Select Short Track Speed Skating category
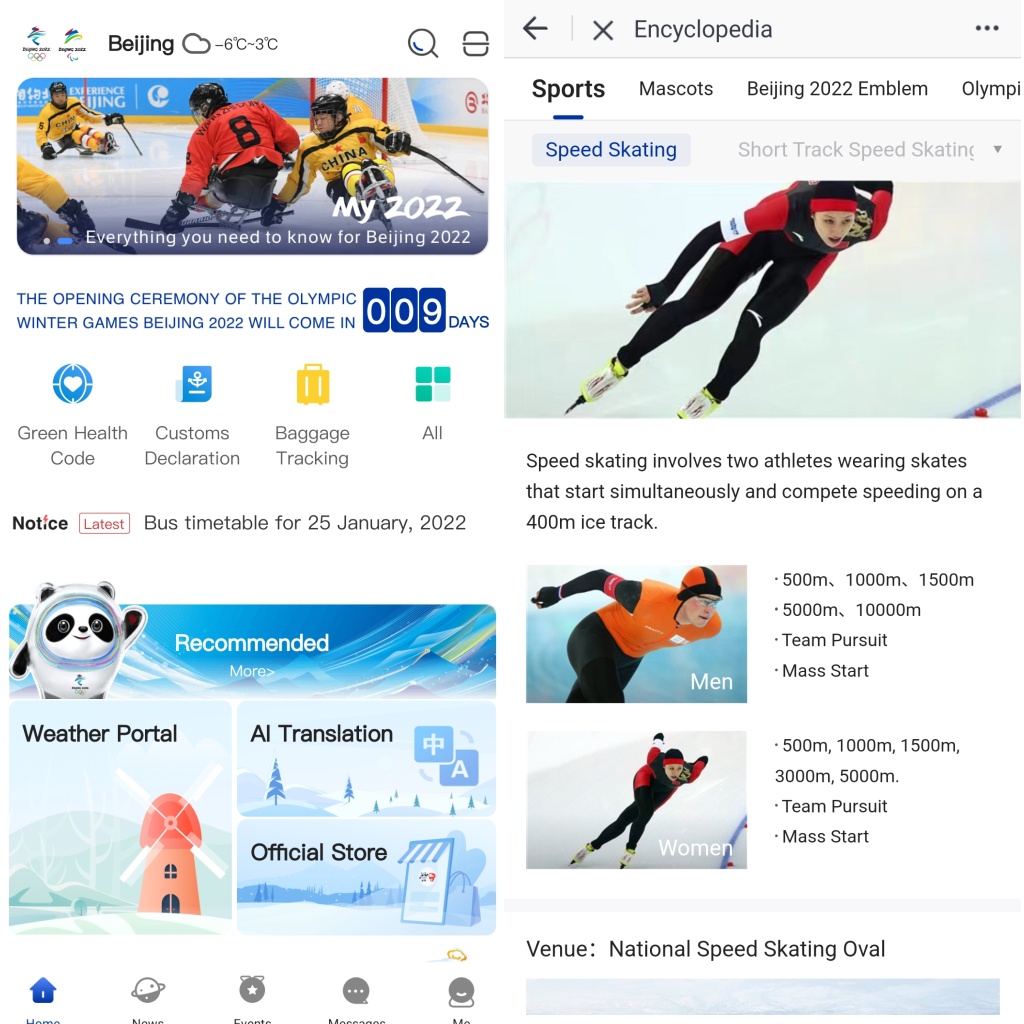 coord(856,150)
